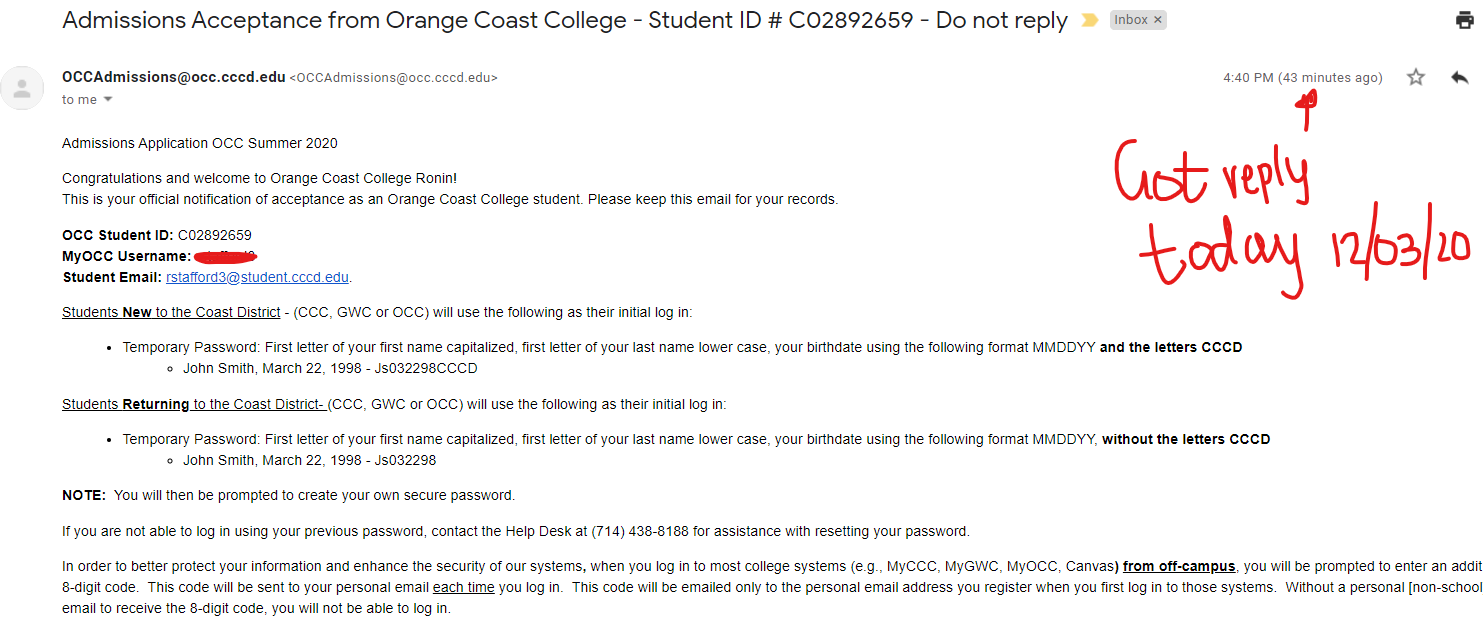
Task: Click the underlined "each time" text
Action: 464,587
